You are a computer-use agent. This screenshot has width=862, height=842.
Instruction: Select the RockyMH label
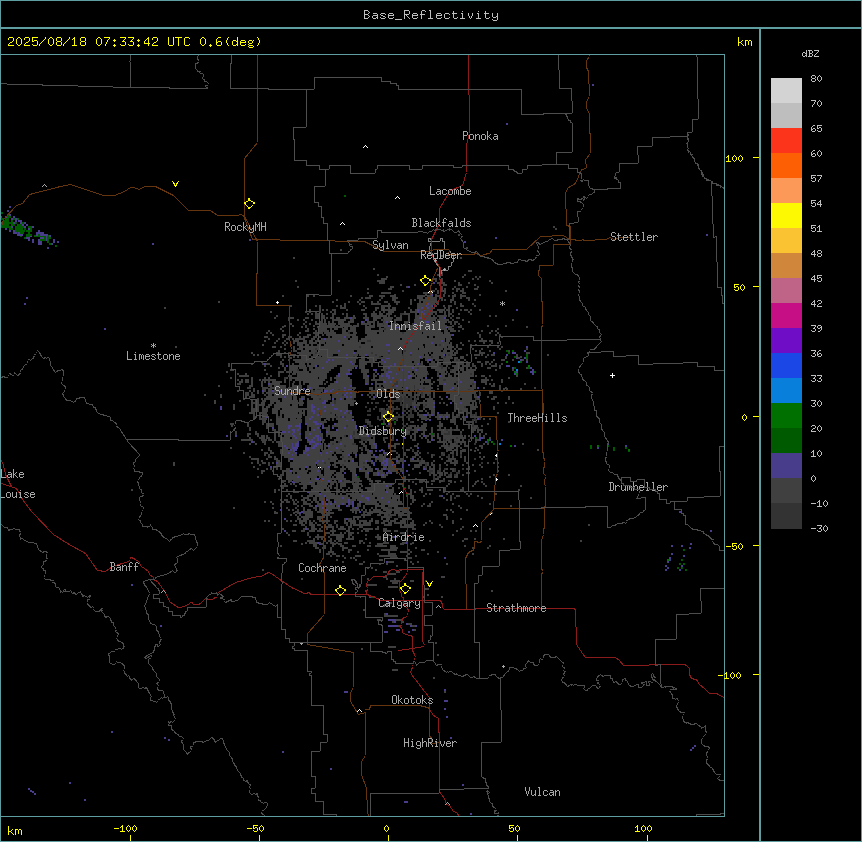(x=245, y=227)
